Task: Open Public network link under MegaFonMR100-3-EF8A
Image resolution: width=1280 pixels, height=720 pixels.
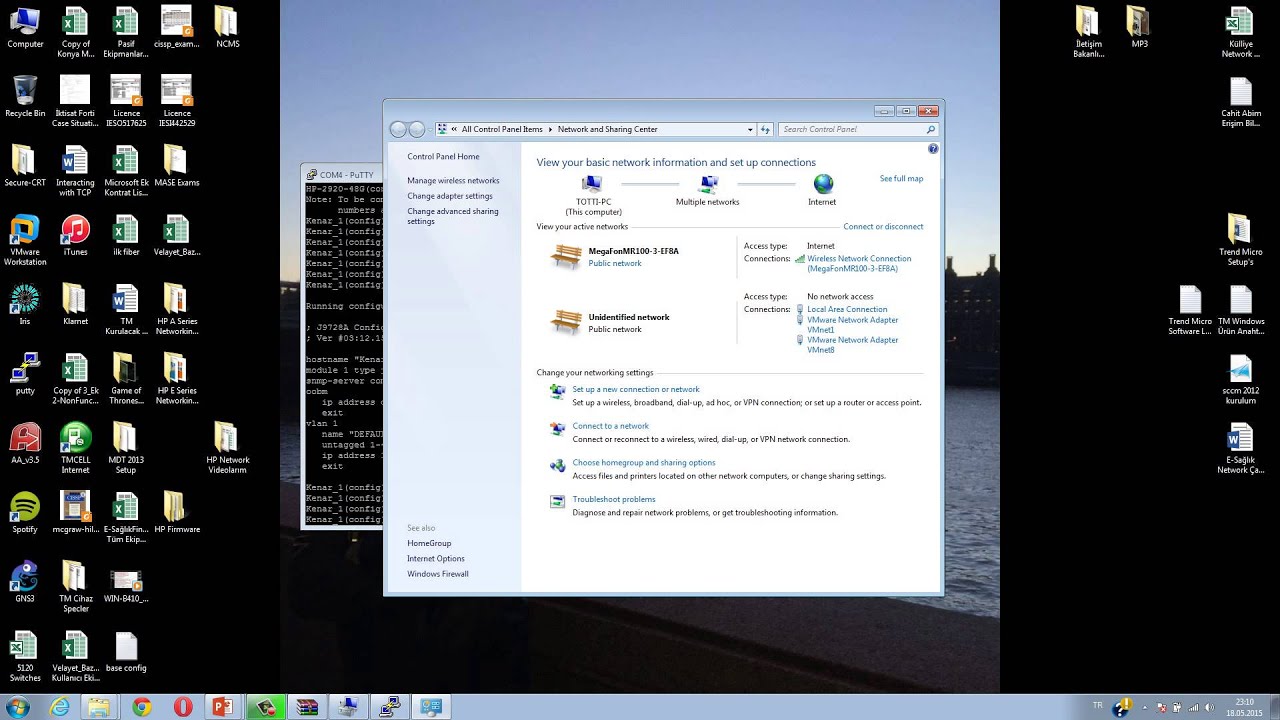Action: coord(615,263)
